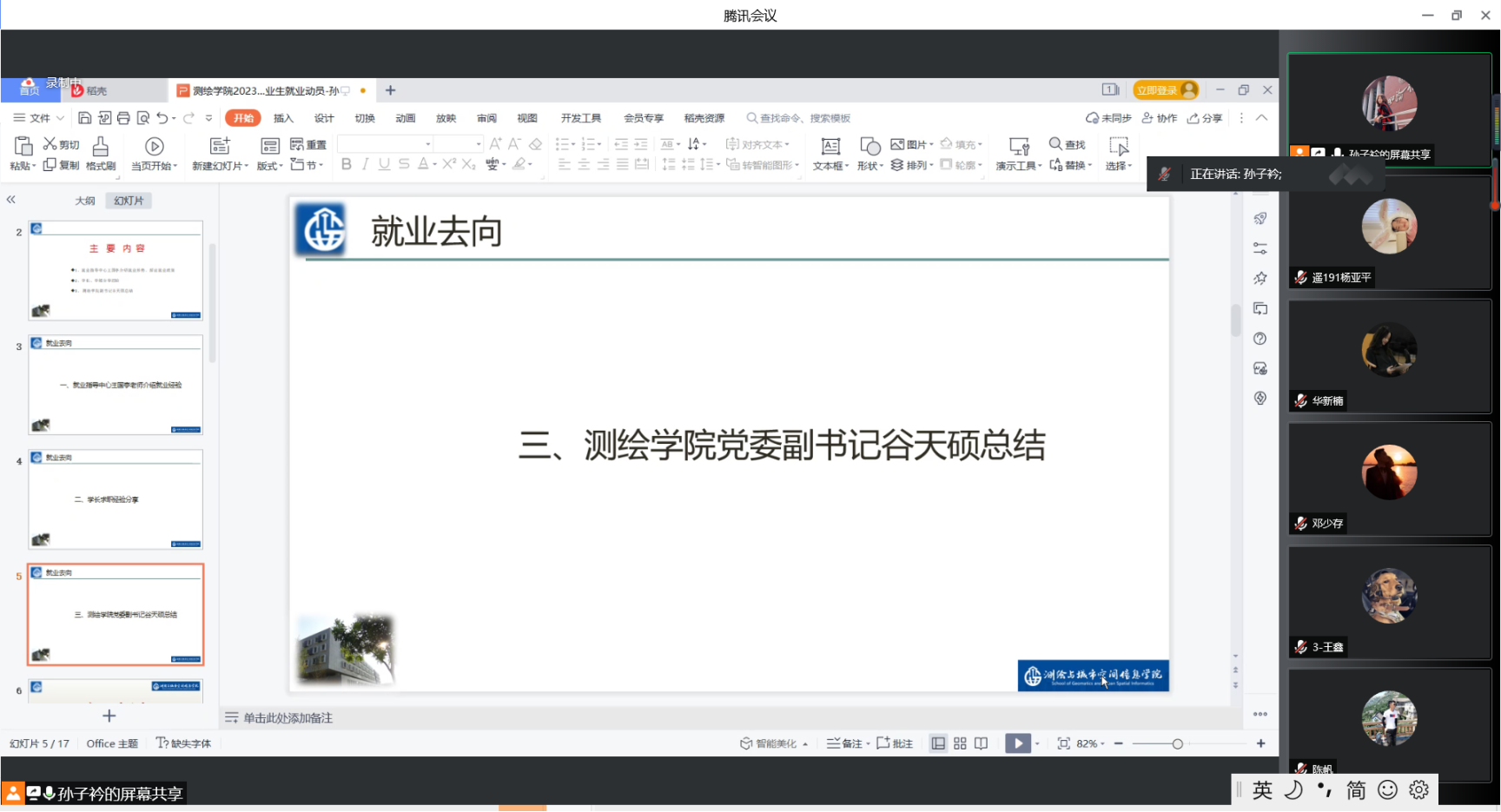
Task: Click the undo arrow icon
Action: (162, 118)
